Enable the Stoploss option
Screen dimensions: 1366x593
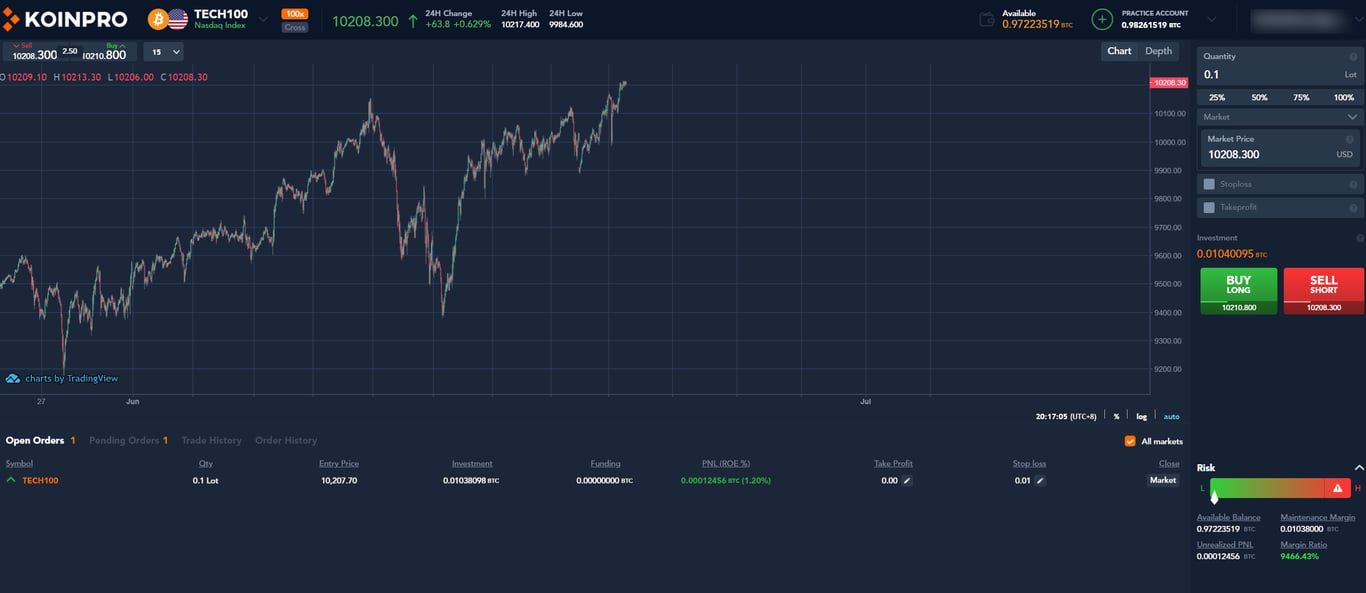pos(1207,184)
